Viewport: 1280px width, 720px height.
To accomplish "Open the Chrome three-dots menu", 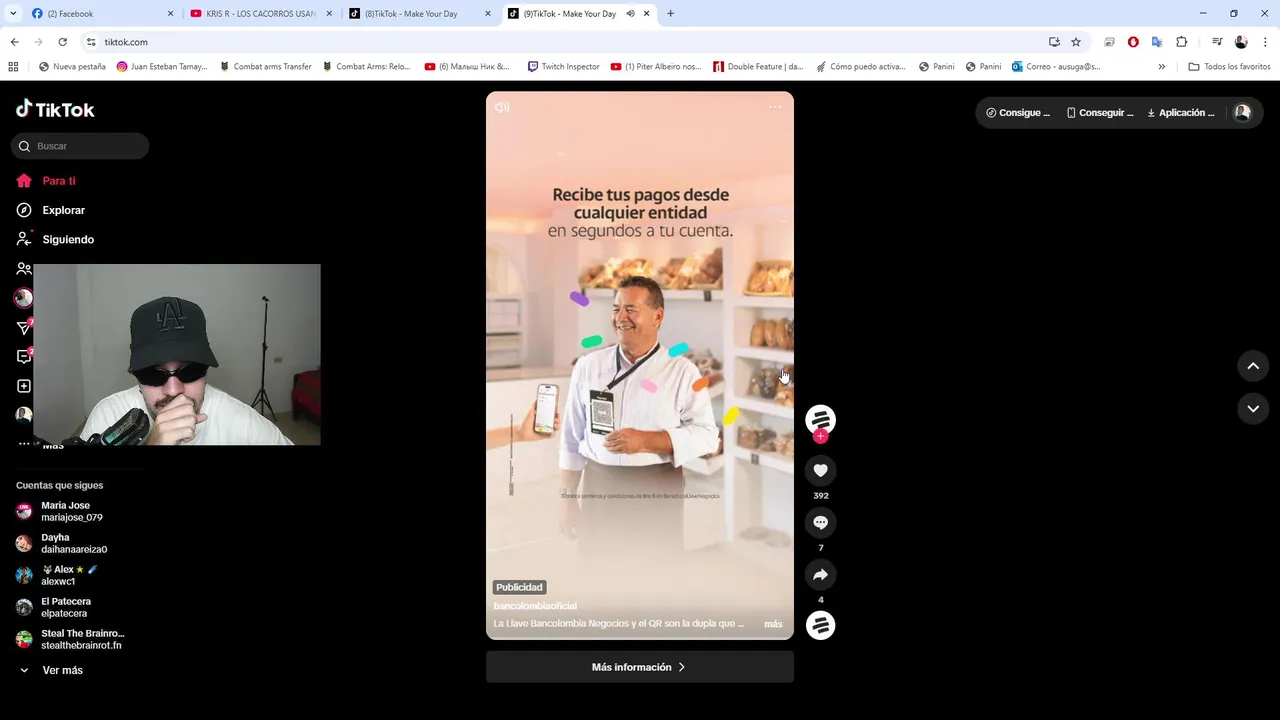I will click(x=1265, y=42).
